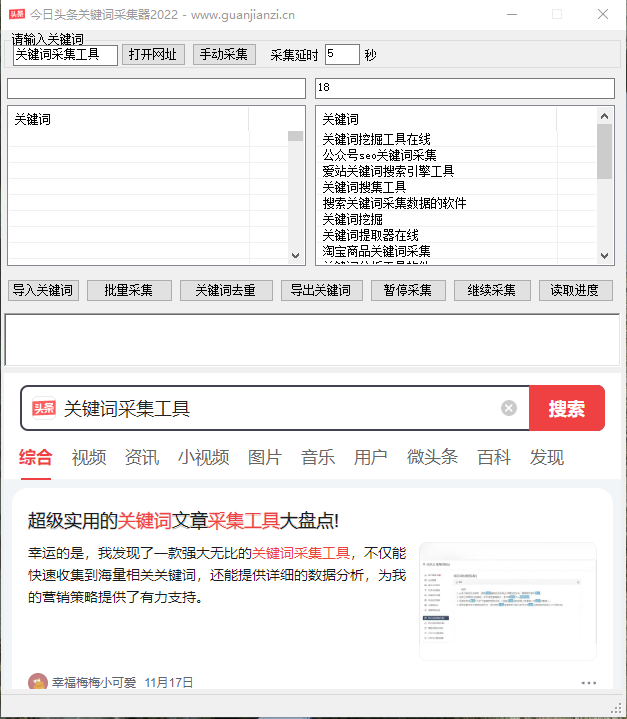
Task: Click the app icon in title bar
Action: tap(17, 14)
